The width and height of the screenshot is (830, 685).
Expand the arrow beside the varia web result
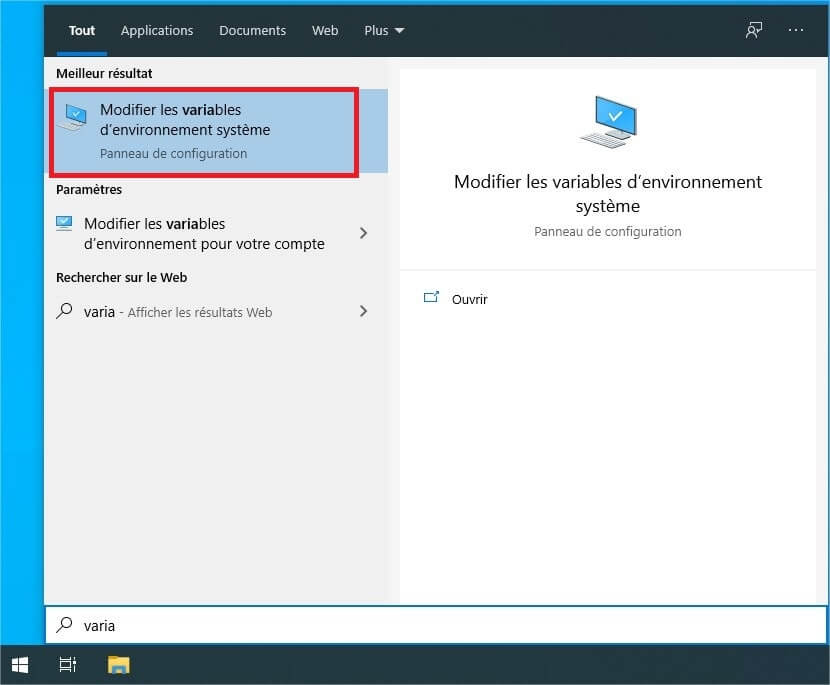click(363, 311)
